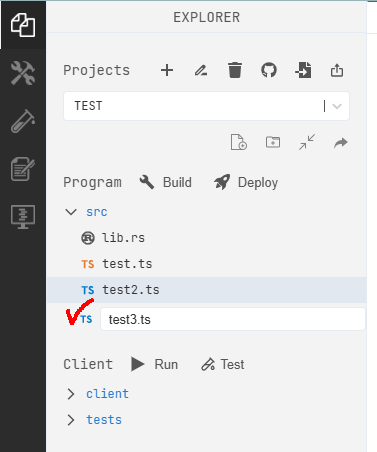Image resolution: width=377 pixels, height=452 pixels.
Task: Click the Build button
Action: [x=166, y=182]
